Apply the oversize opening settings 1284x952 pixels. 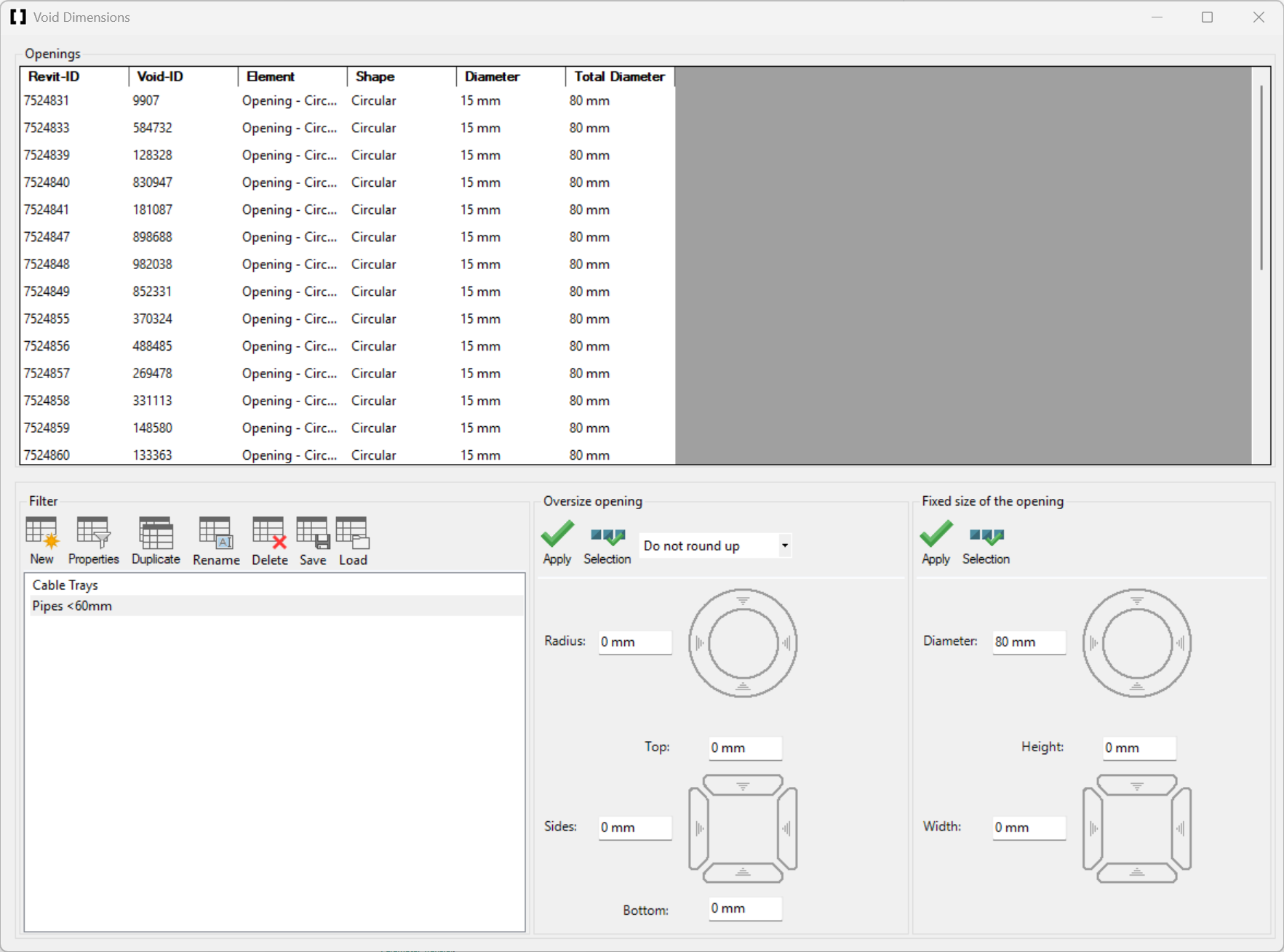point(557,543)
